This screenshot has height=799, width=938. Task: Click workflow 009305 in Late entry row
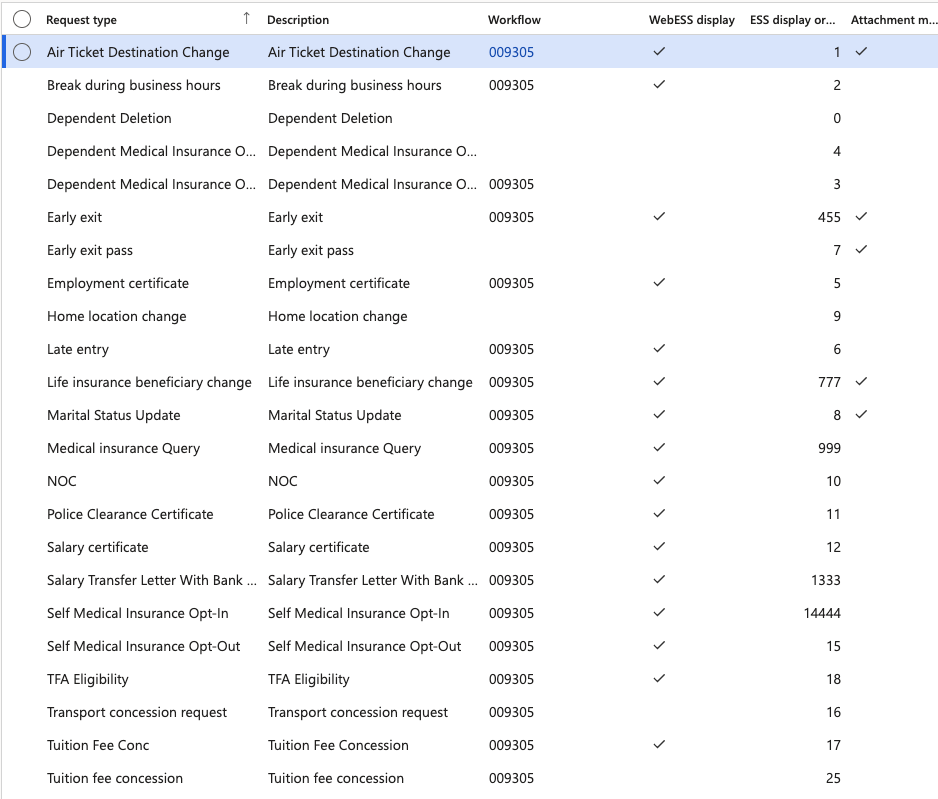click(511, 349)
